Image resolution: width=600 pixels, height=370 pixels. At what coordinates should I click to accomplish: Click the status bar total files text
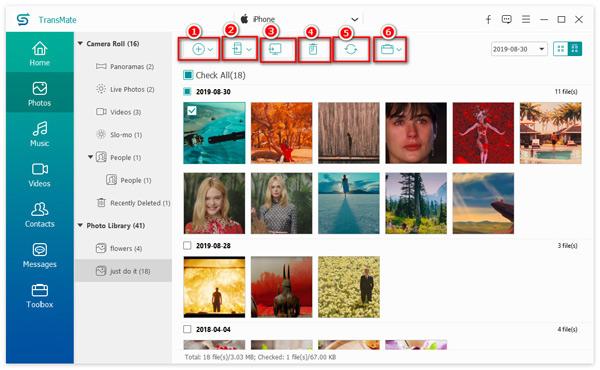click(260, 357)
